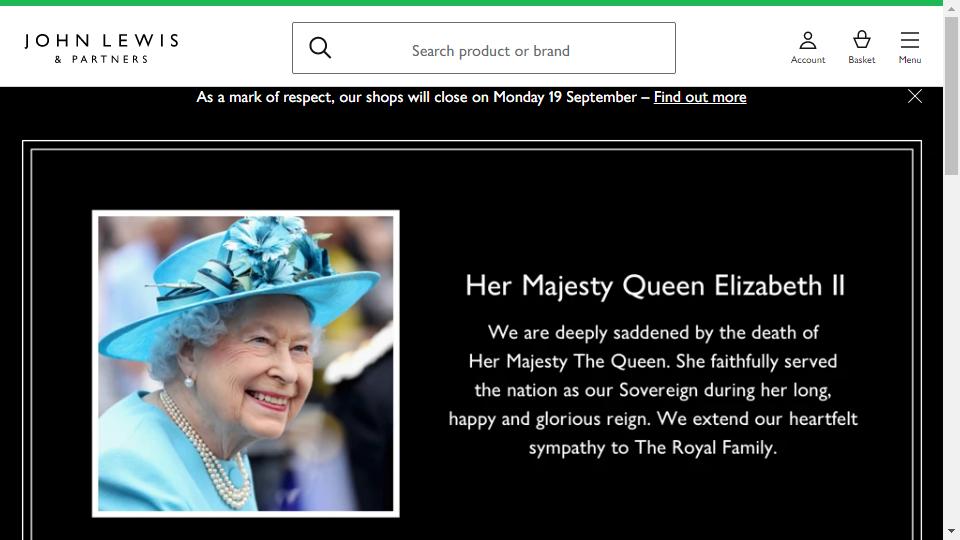Click the magnifying glass search icon
This screenshot has width=960, height=540.
coord(320,48)
